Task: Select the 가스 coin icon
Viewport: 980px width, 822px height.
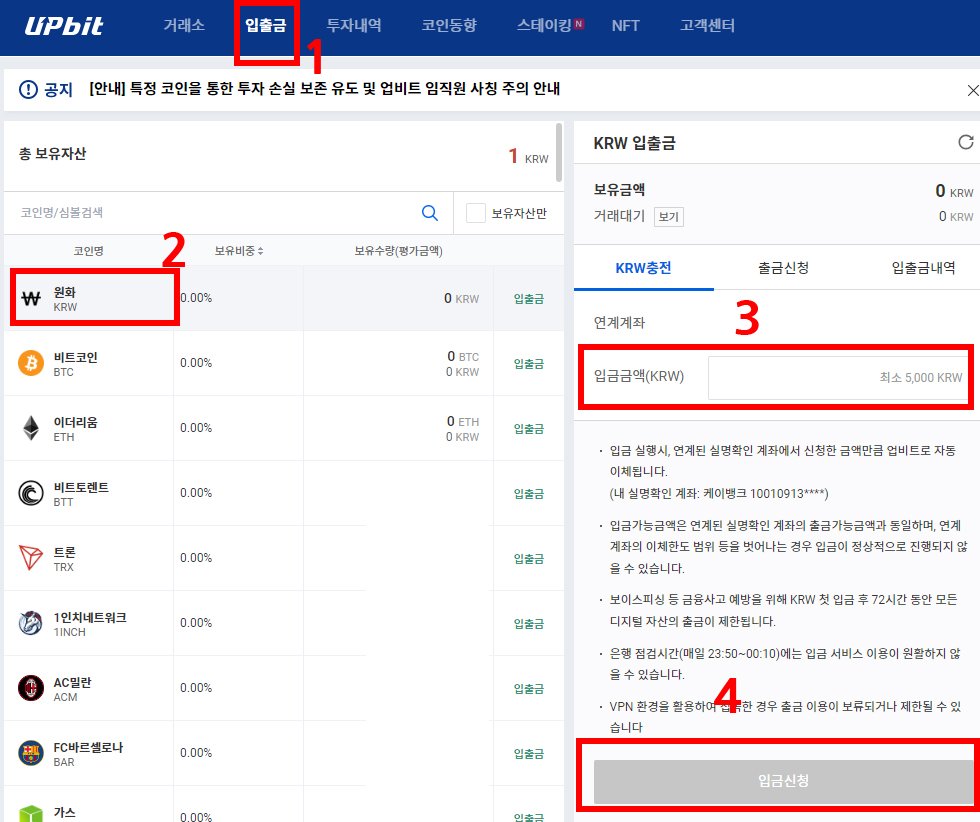Action: point(31,814)
